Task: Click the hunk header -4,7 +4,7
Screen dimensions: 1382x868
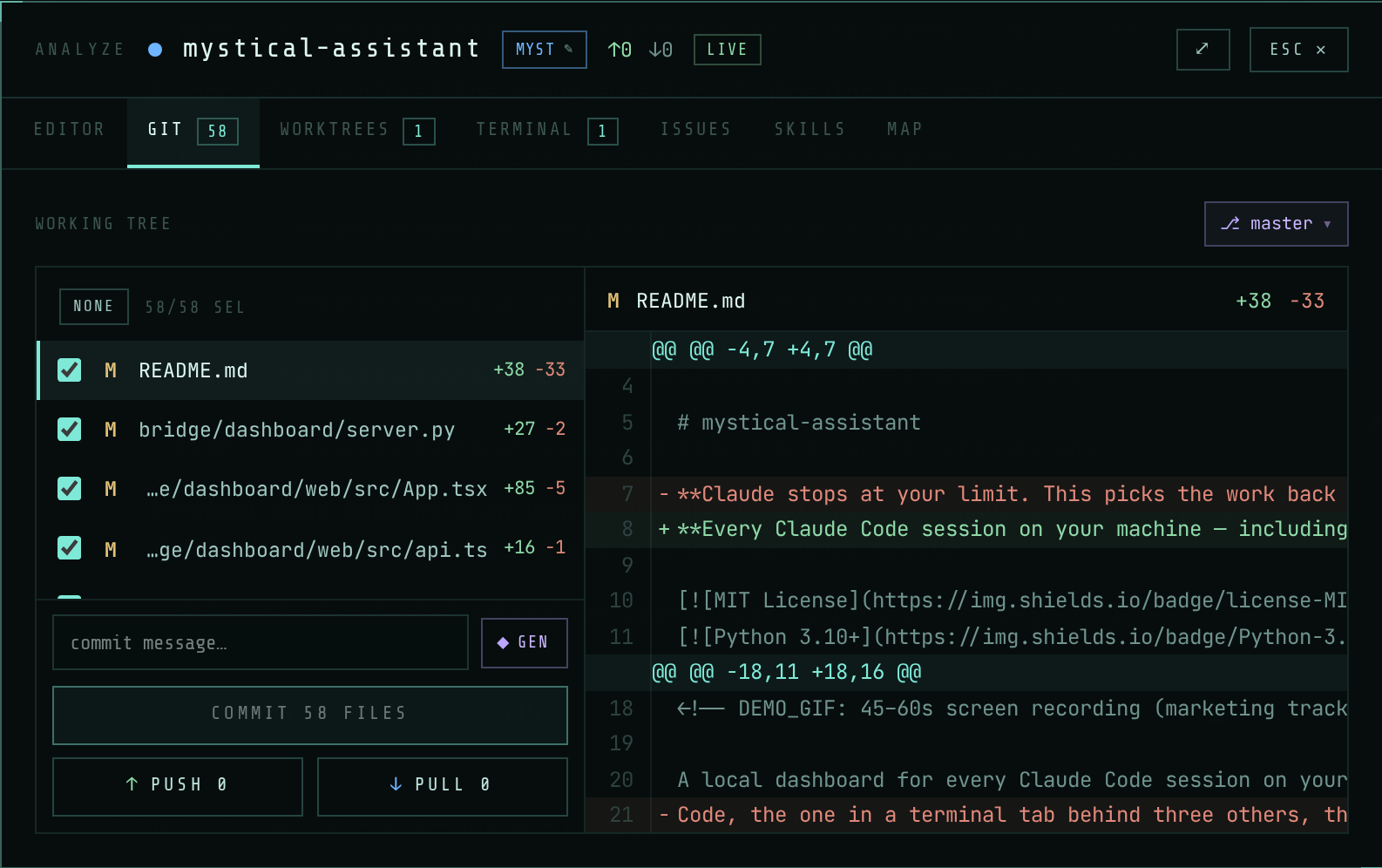Action: click(x=762, y=349)
